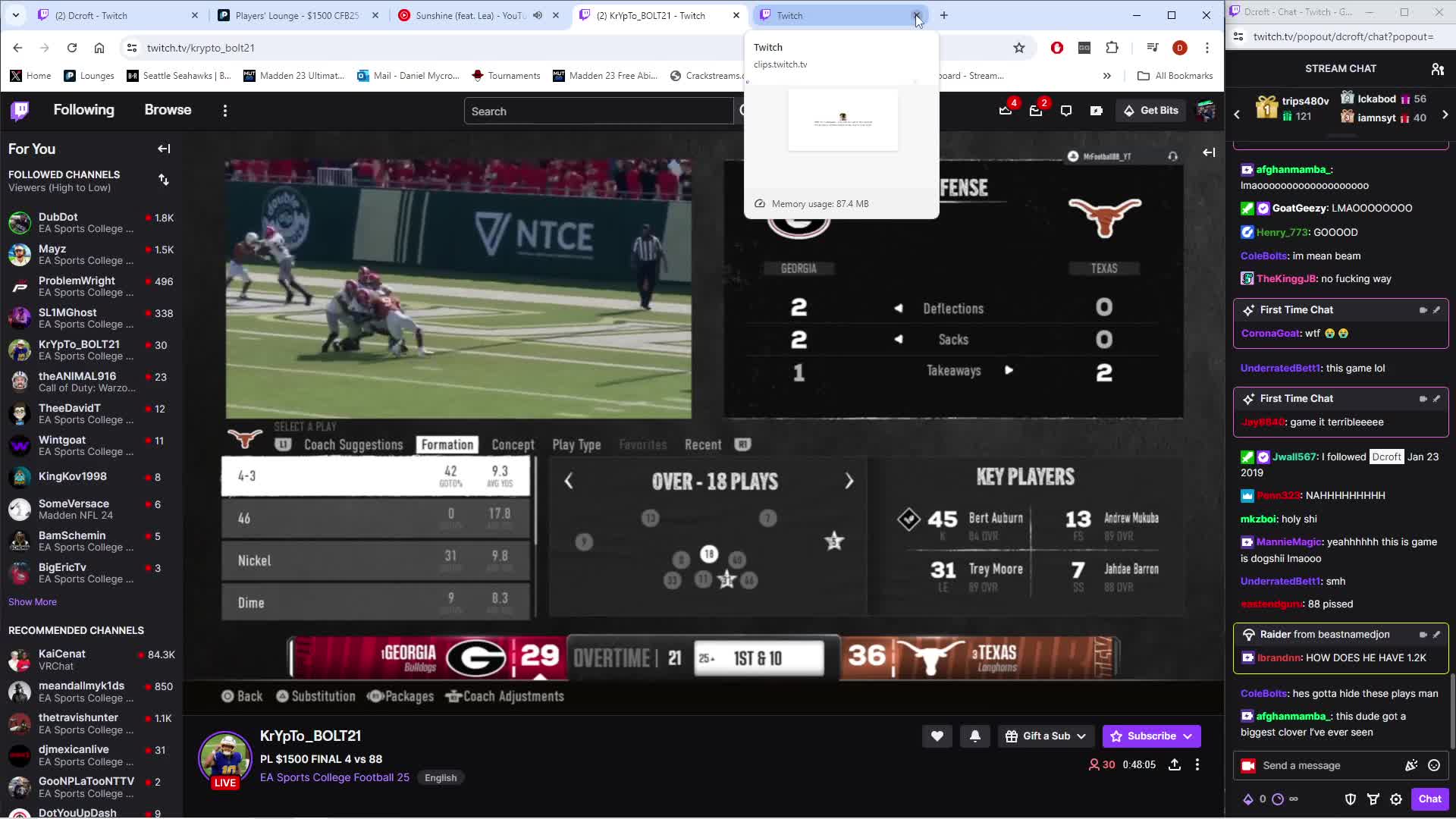This screenshot has width=1456, height=819.
Task: Open KaiCenat recommended channel
Action: (91, 660)
